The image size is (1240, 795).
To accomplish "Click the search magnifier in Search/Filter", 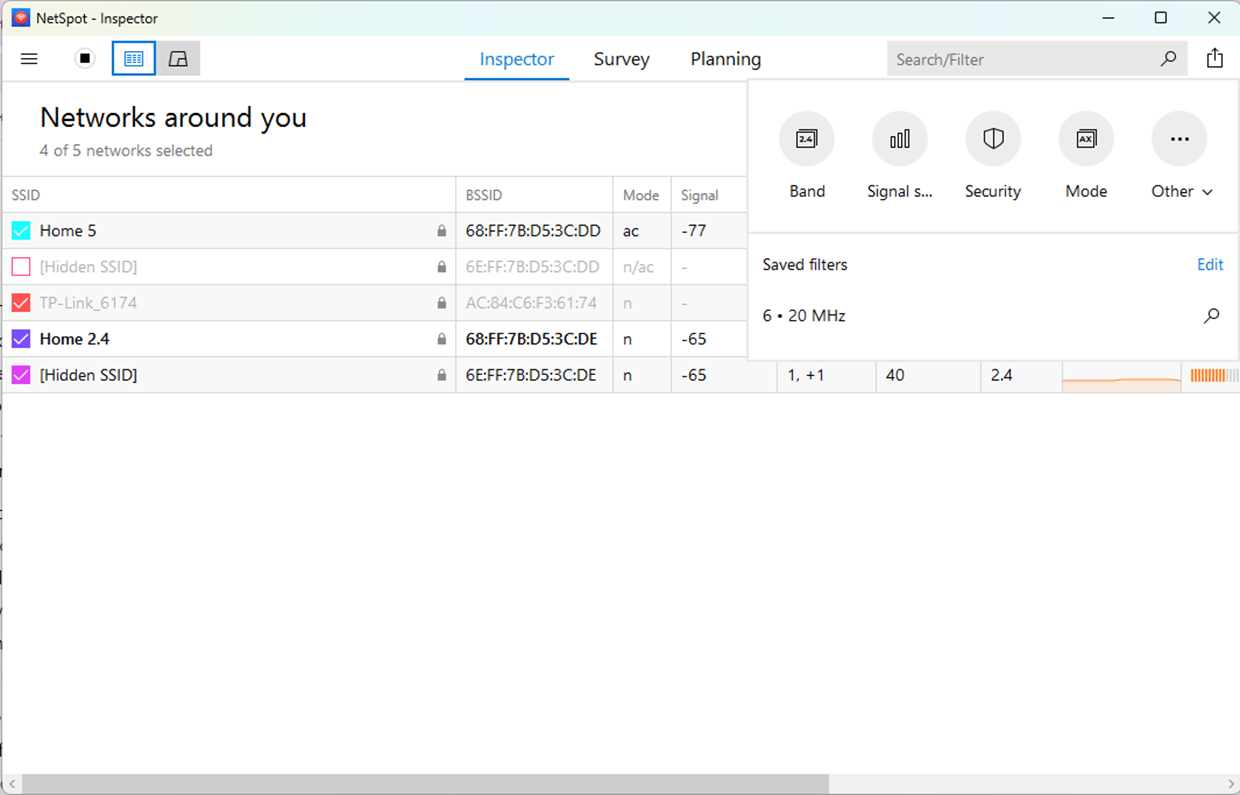I will tap(1168, 59).
